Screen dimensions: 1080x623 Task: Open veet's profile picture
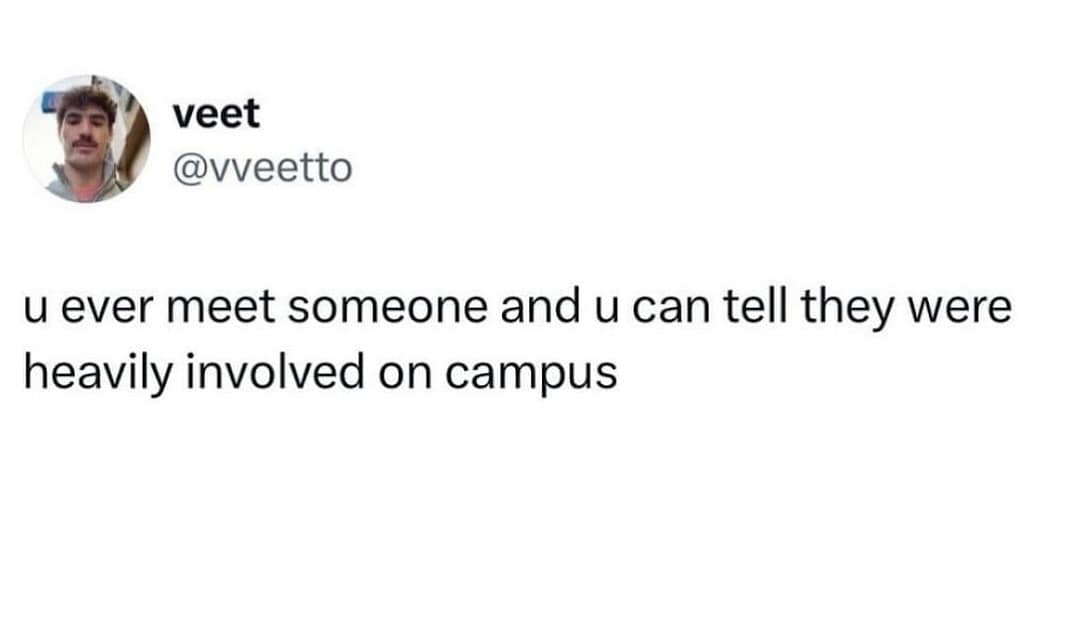pyautogui.click(x=86, y=139)
